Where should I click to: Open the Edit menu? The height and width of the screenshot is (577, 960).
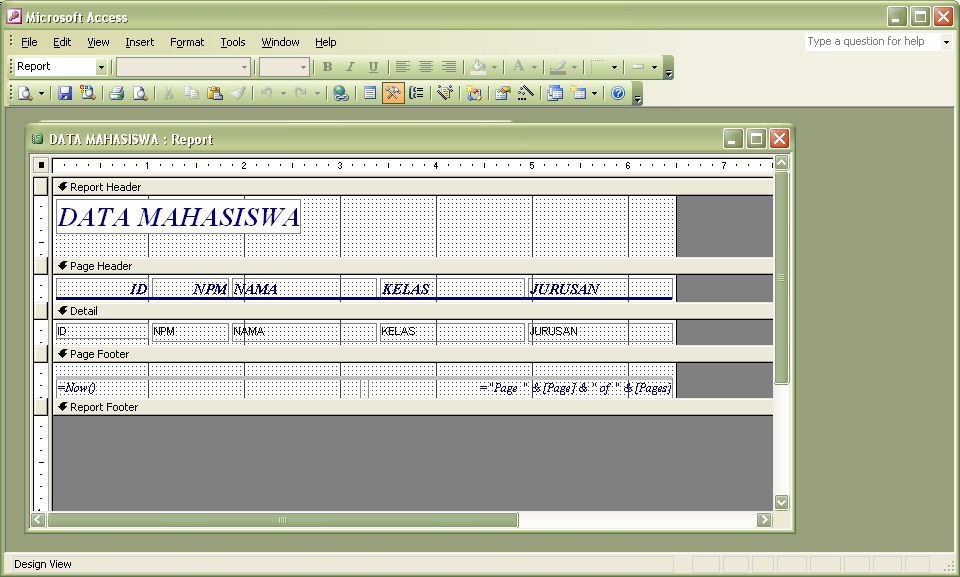[62, 42]
